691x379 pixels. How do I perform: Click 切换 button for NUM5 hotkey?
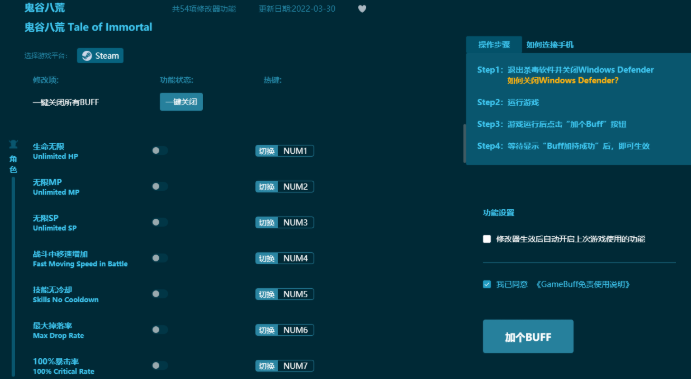pos(267,294)
